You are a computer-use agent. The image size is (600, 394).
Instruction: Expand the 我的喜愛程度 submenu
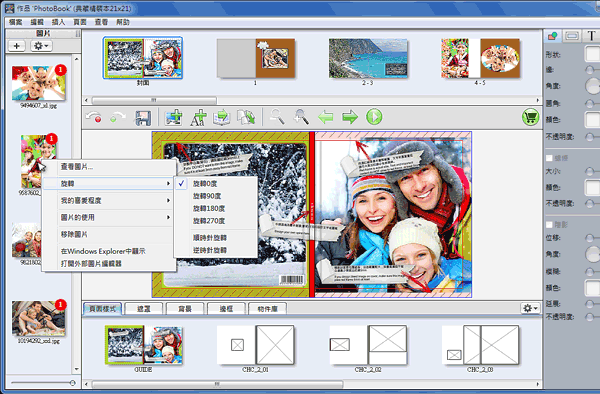109,200
